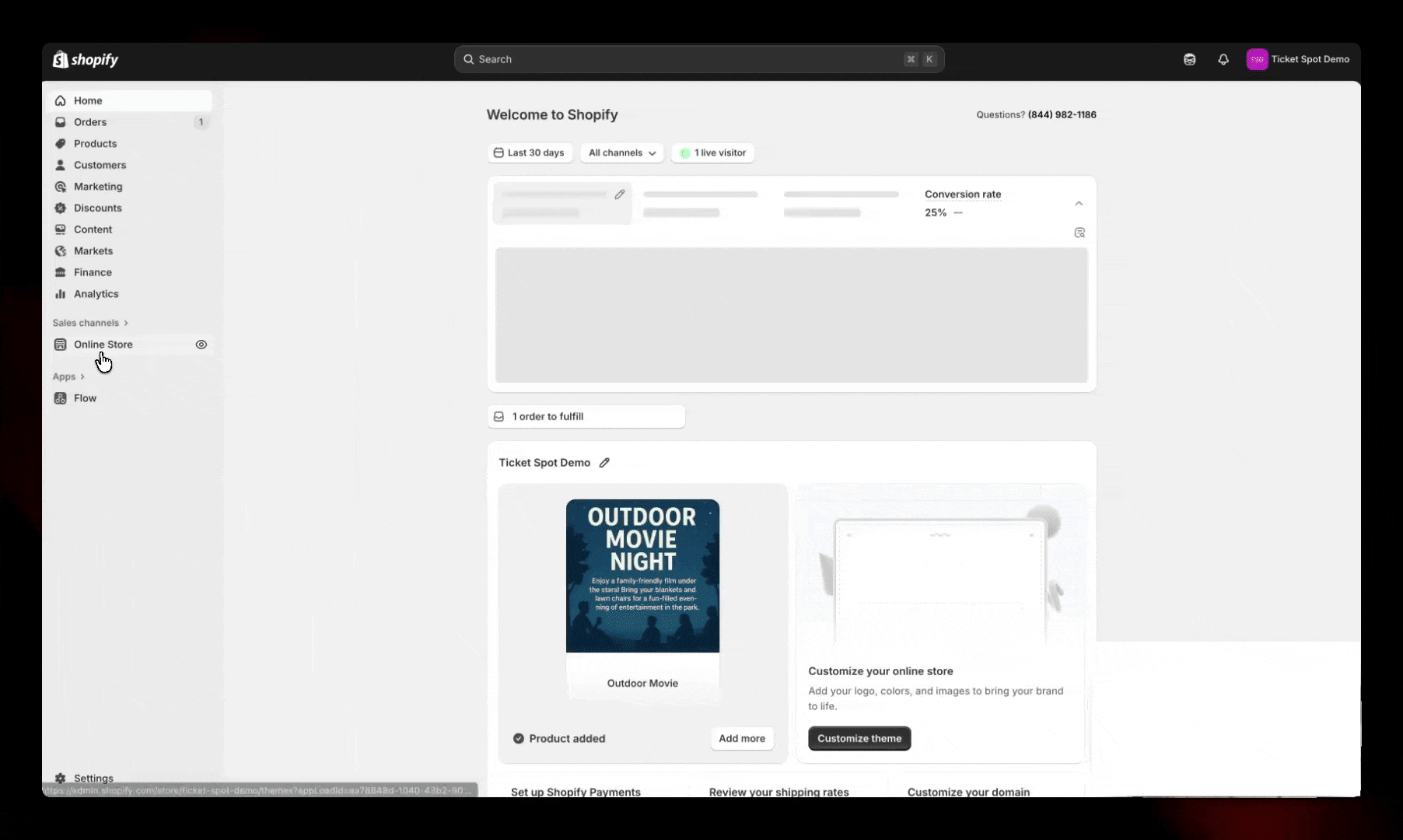Select Home in the sidebar
Screen dimensions: 1403x840
point(88,100)
